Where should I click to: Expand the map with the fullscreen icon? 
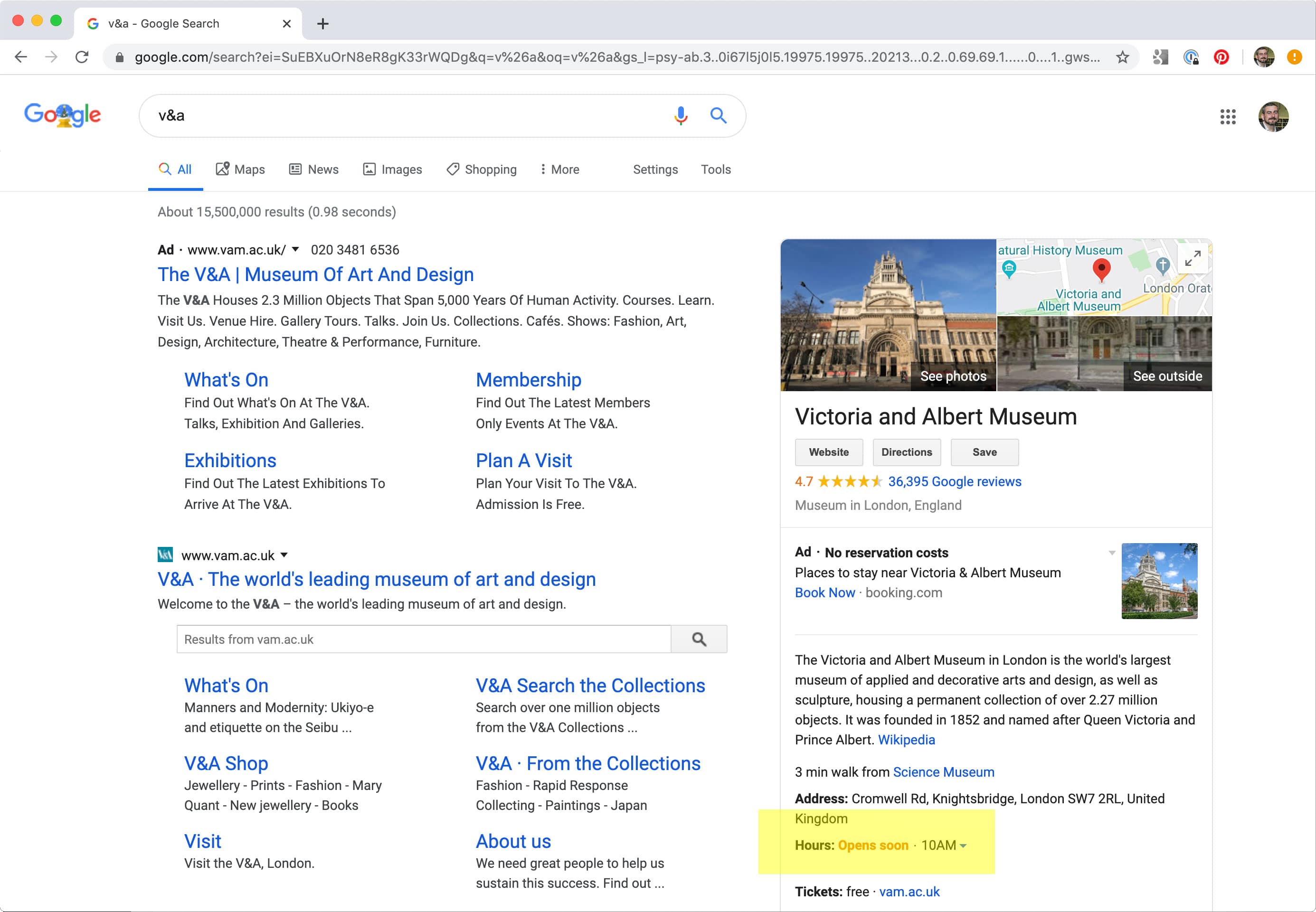tap(1192, 258)
